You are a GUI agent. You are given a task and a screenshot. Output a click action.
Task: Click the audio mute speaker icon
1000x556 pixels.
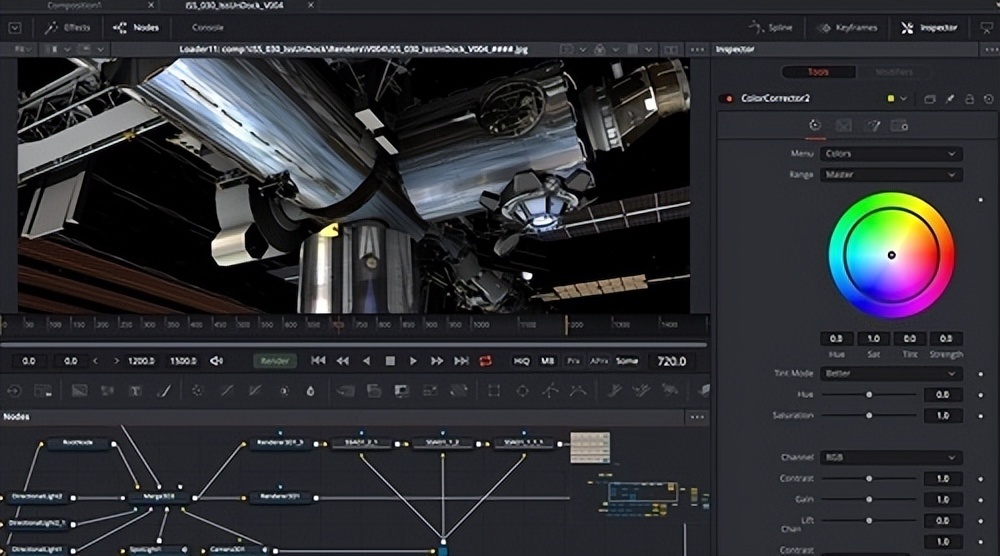coord(217,361)
